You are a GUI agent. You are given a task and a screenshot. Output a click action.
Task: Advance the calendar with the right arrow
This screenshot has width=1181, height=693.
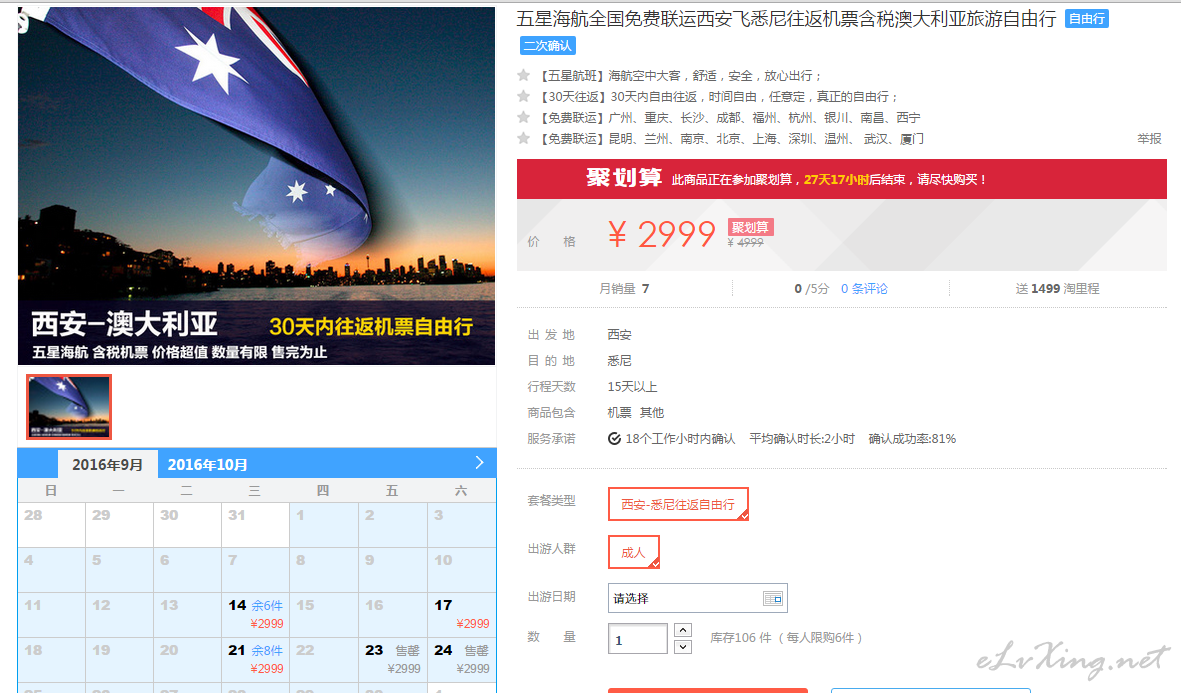[479, 463]
